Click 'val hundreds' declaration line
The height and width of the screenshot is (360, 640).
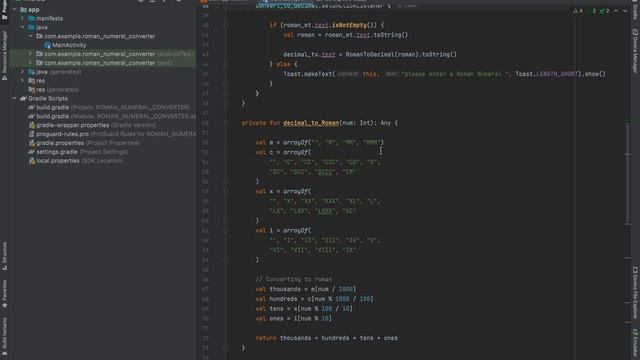314,299
